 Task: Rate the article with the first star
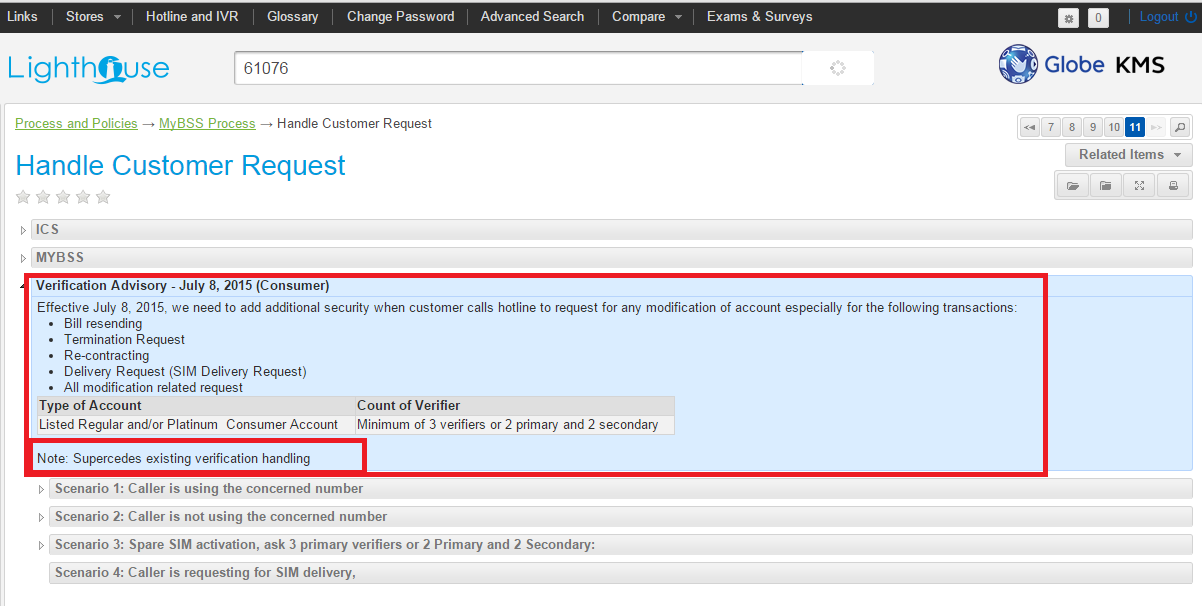coord(24,197)
